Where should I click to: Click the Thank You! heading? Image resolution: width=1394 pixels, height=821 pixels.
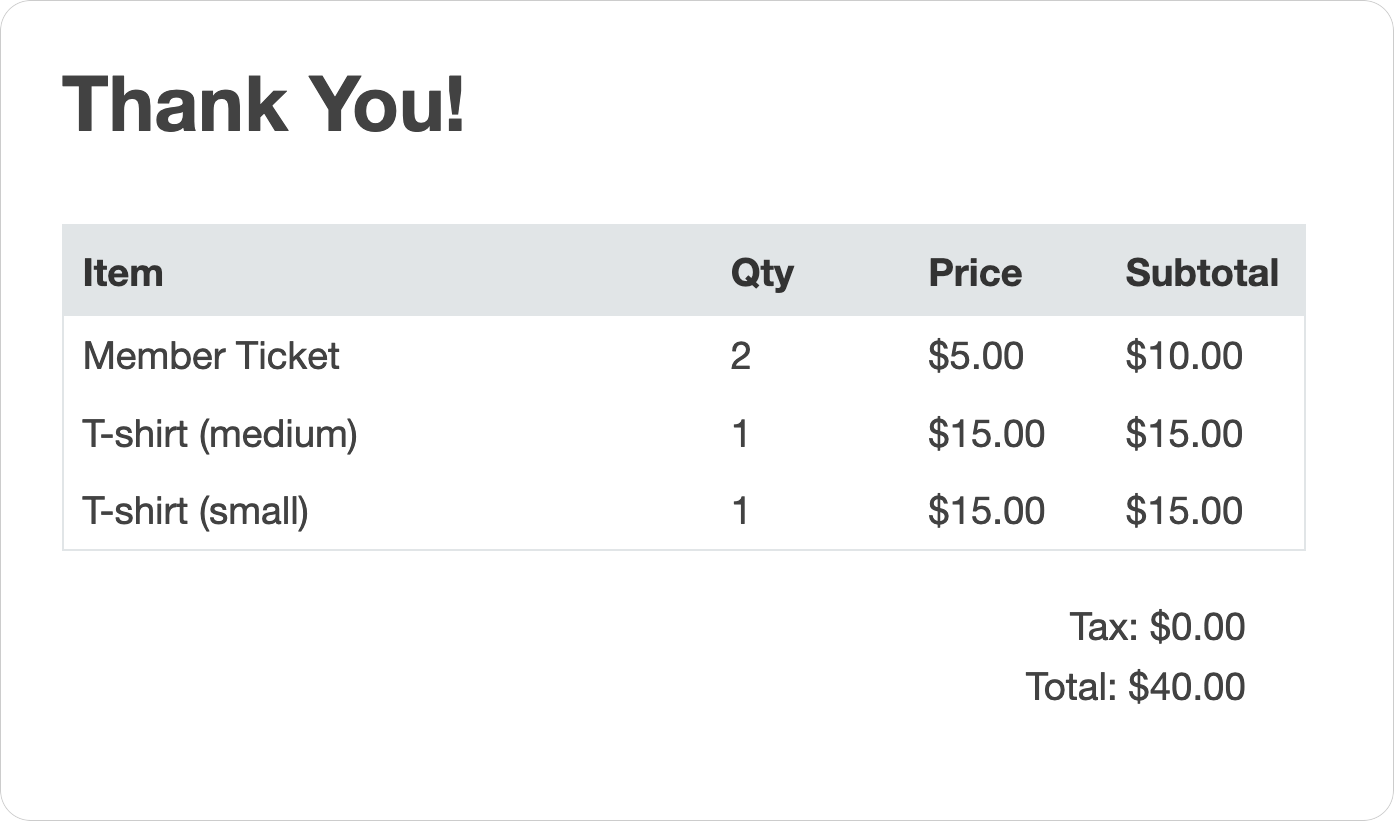[x=264, y=104]
